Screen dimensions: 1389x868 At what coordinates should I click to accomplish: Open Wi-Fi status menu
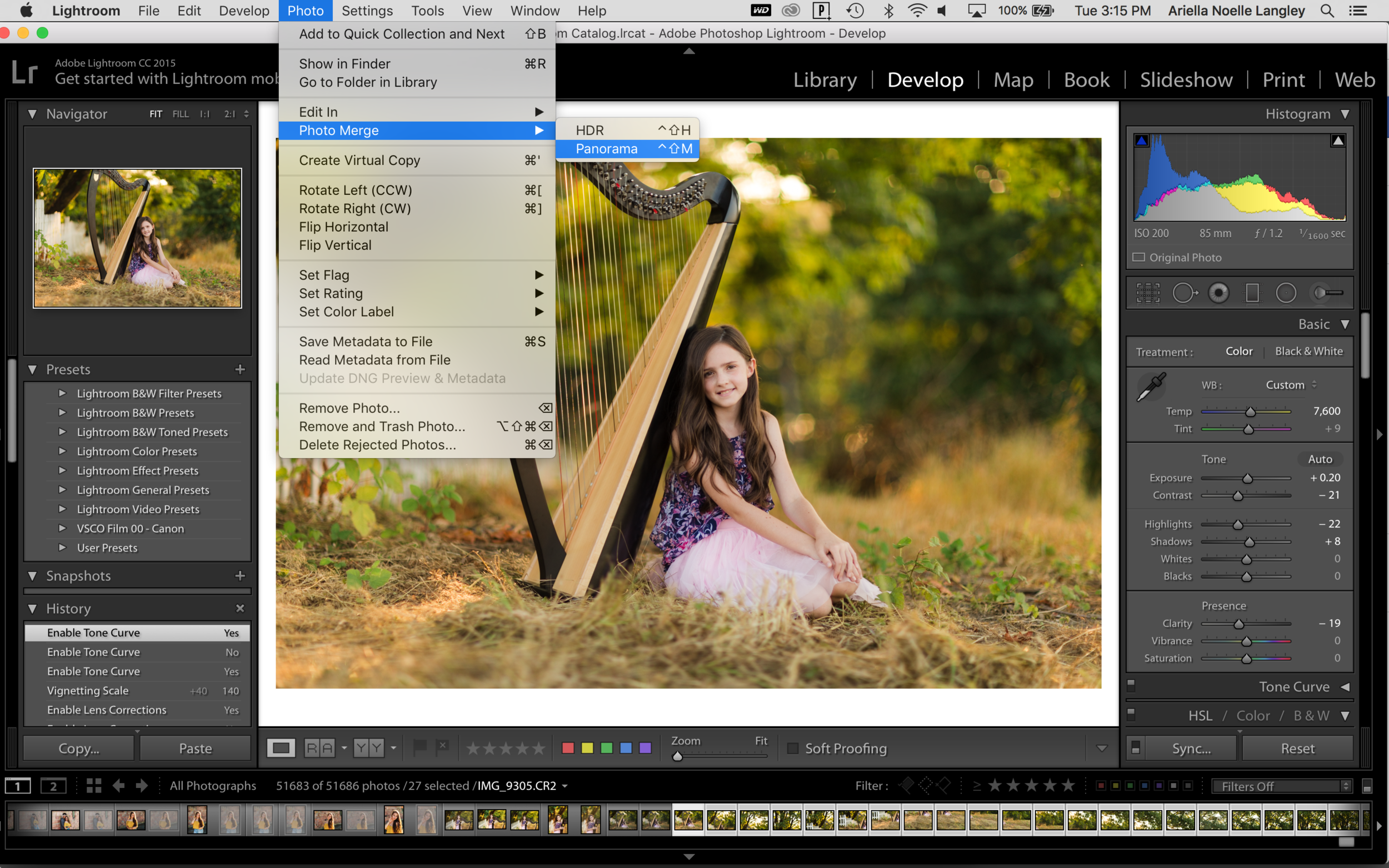tap(917, 11)
